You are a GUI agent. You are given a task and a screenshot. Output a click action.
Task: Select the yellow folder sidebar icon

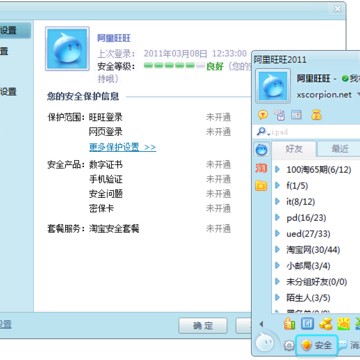click(261, 185)
